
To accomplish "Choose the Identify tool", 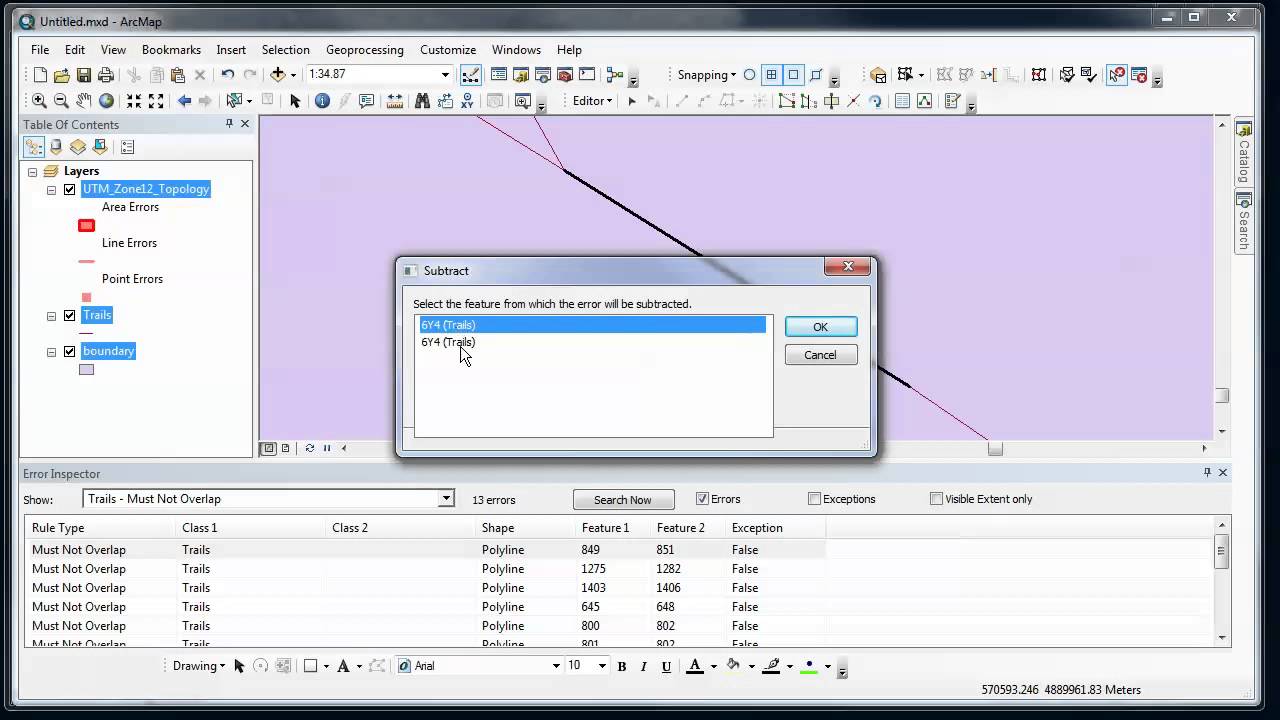I will (x=322, y=101).
